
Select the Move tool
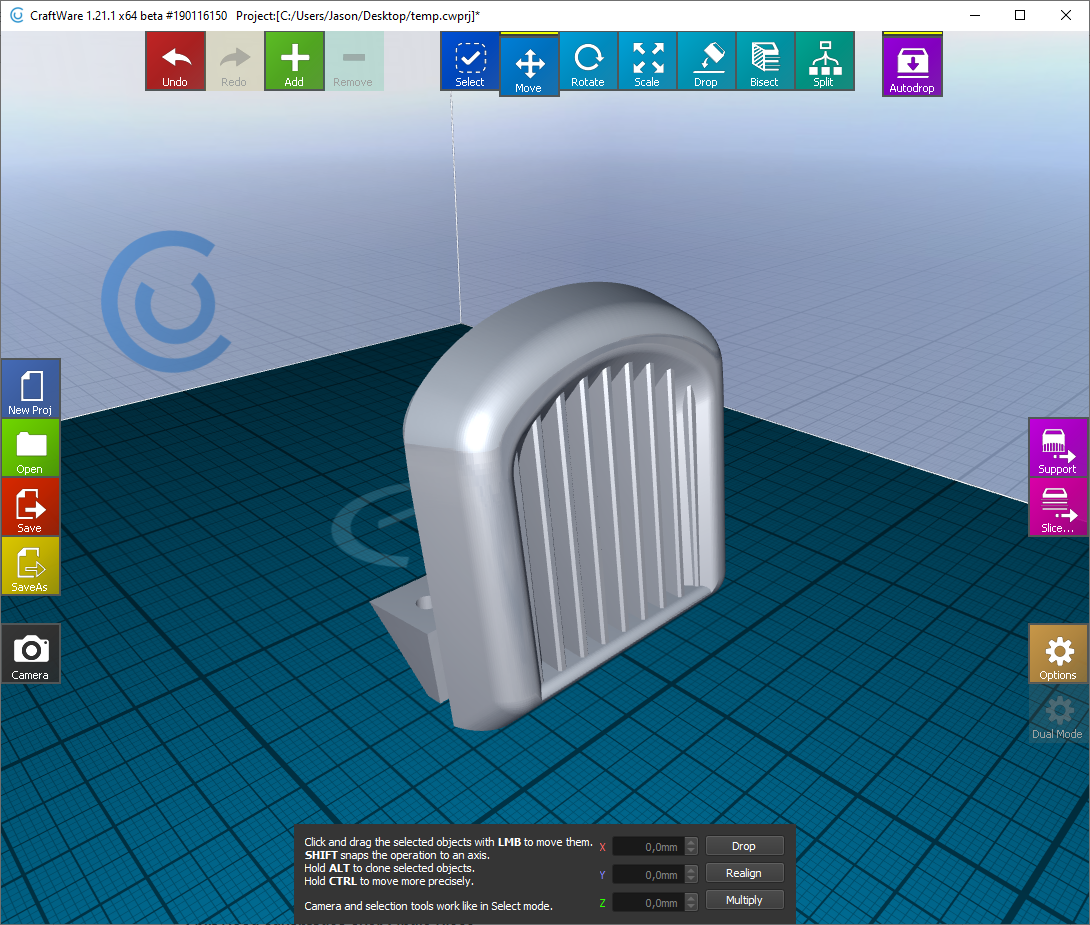[x=529, y=61]
